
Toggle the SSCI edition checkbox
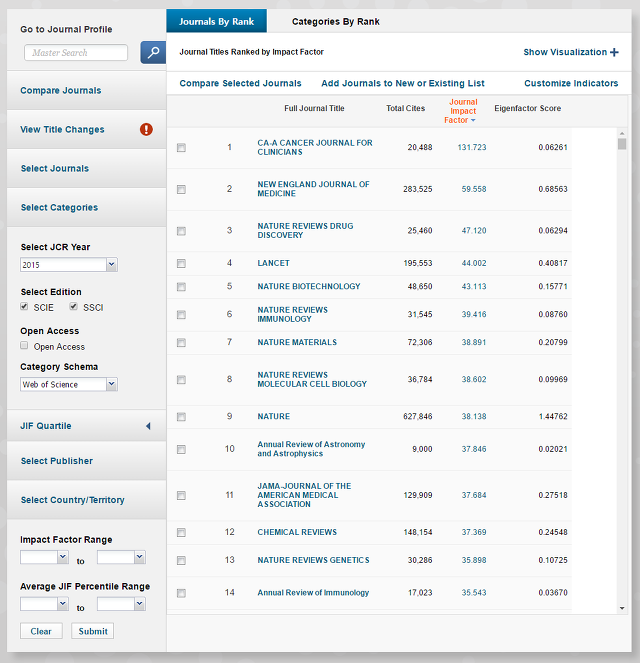(x=74, y=307)
